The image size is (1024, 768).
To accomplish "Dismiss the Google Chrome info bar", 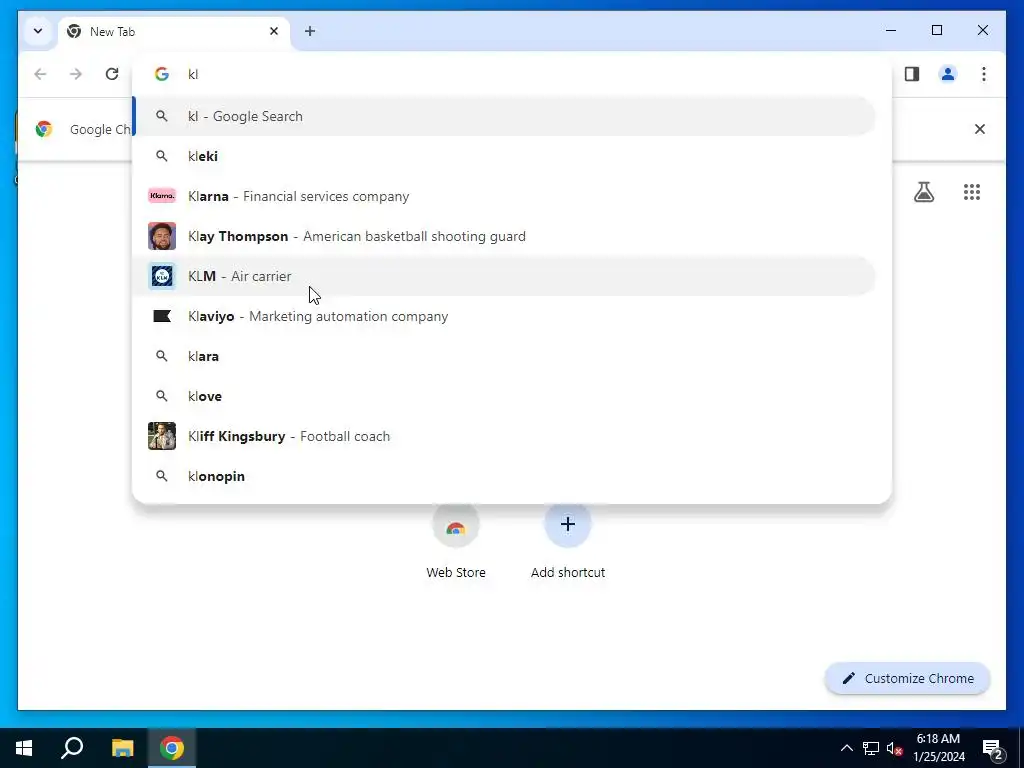I will [980, 129].
